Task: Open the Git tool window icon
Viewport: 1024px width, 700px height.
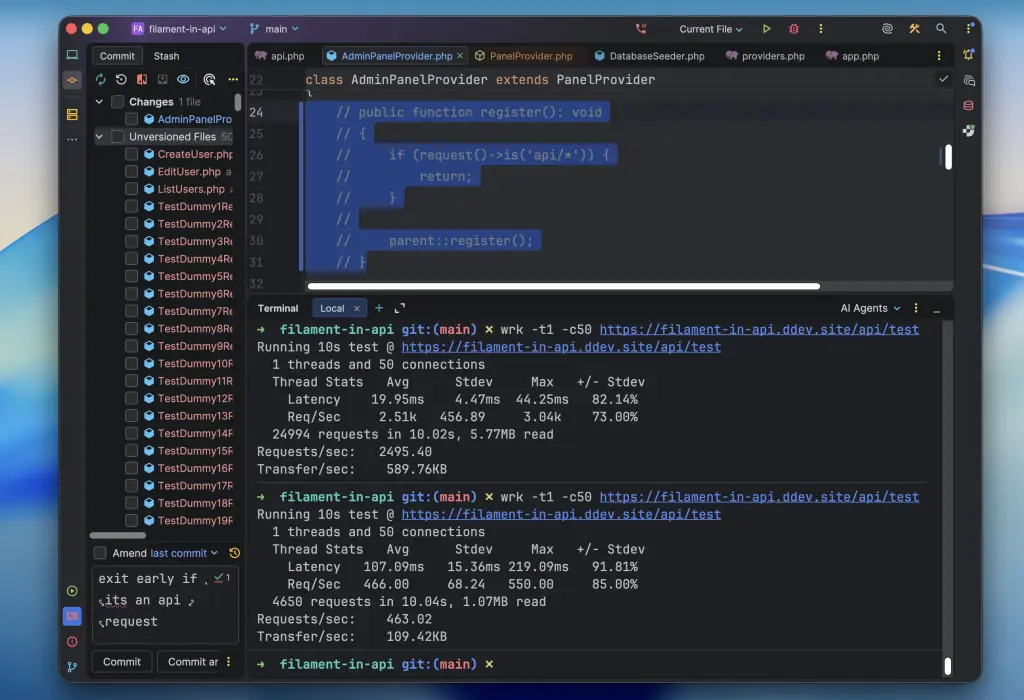Action: [x=72, y=667]
